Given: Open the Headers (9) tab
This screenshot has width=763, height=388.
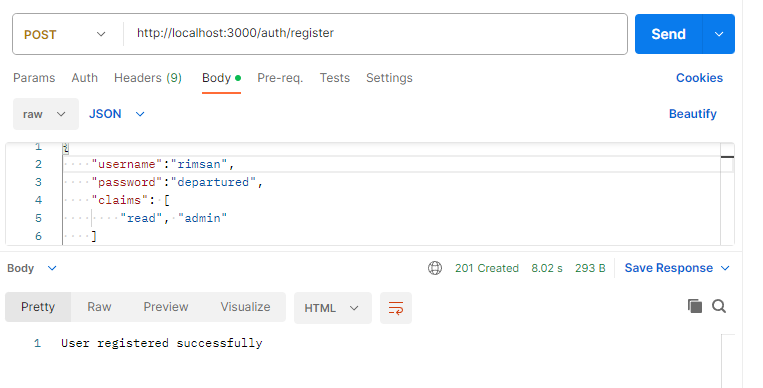Looking at the screenshot, I should click(x=148, y=78).
